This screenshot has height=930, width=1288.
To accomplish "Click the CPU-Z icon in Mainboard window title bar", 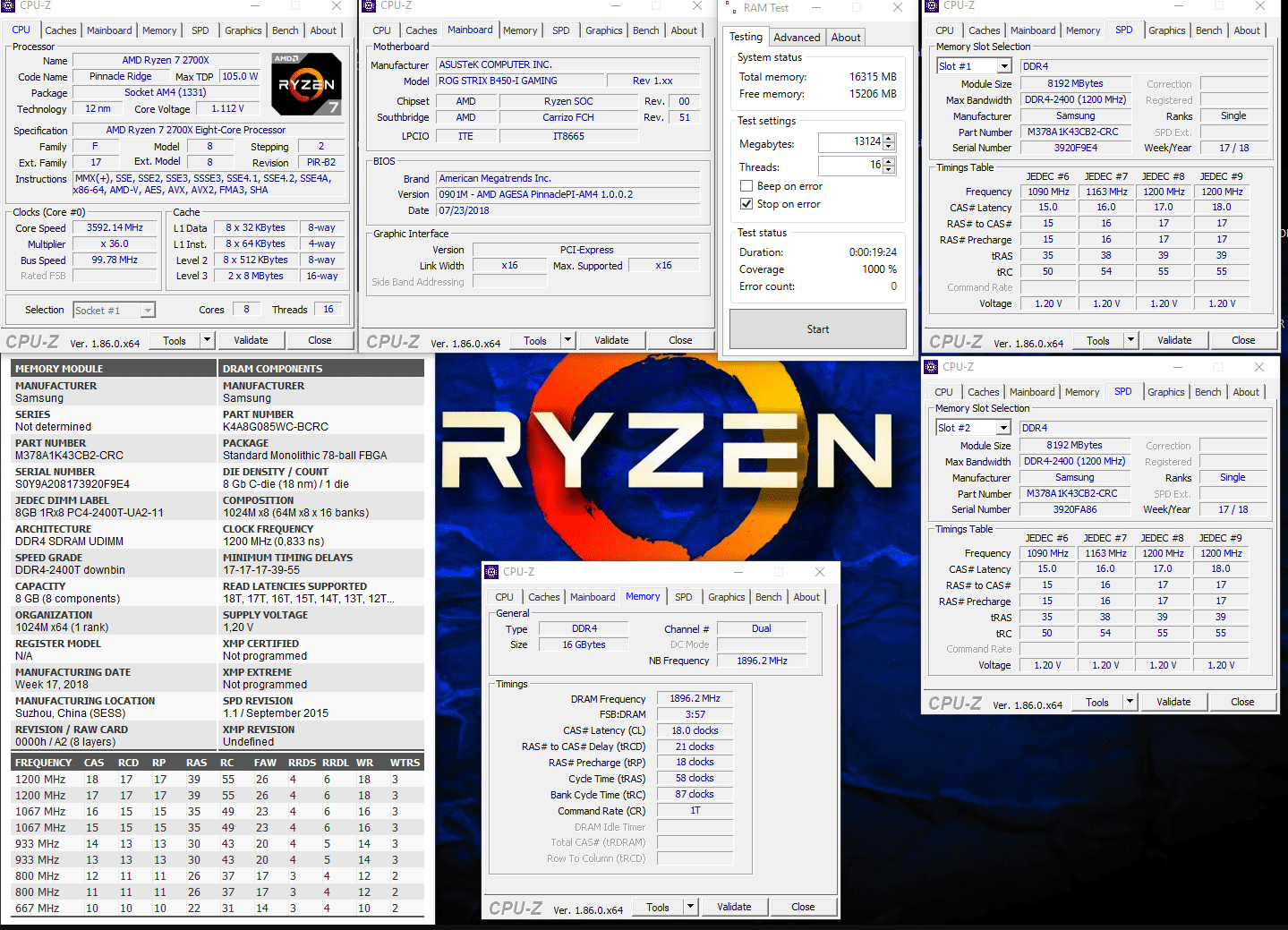I will pyautogui.click(x=369, y=5).
